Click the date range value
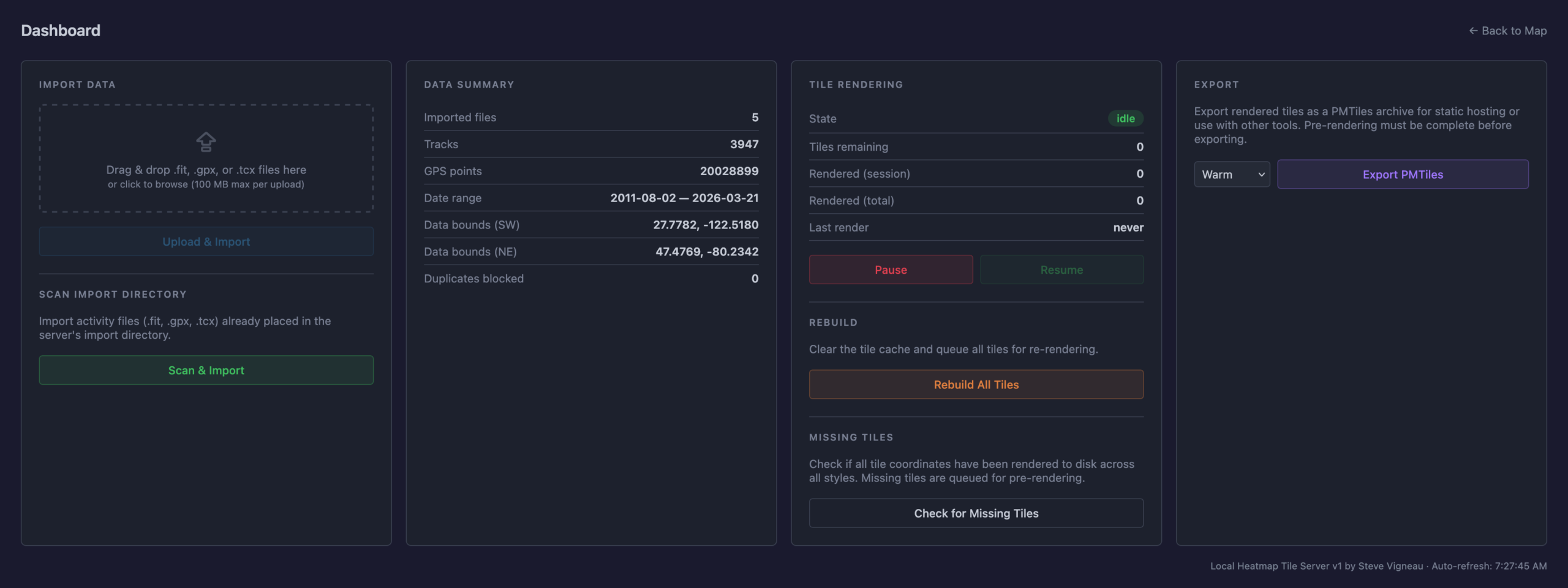The width and height of the screenshot is (1568, 588). [684, 198]
